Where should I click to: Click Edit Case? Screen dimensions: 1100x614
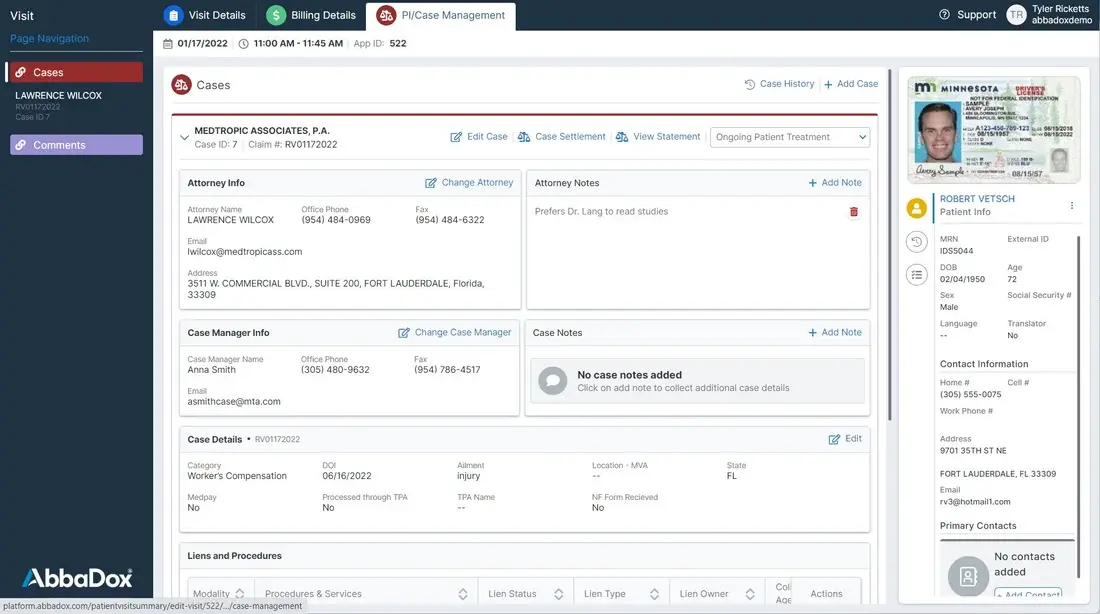pos(479,137)
